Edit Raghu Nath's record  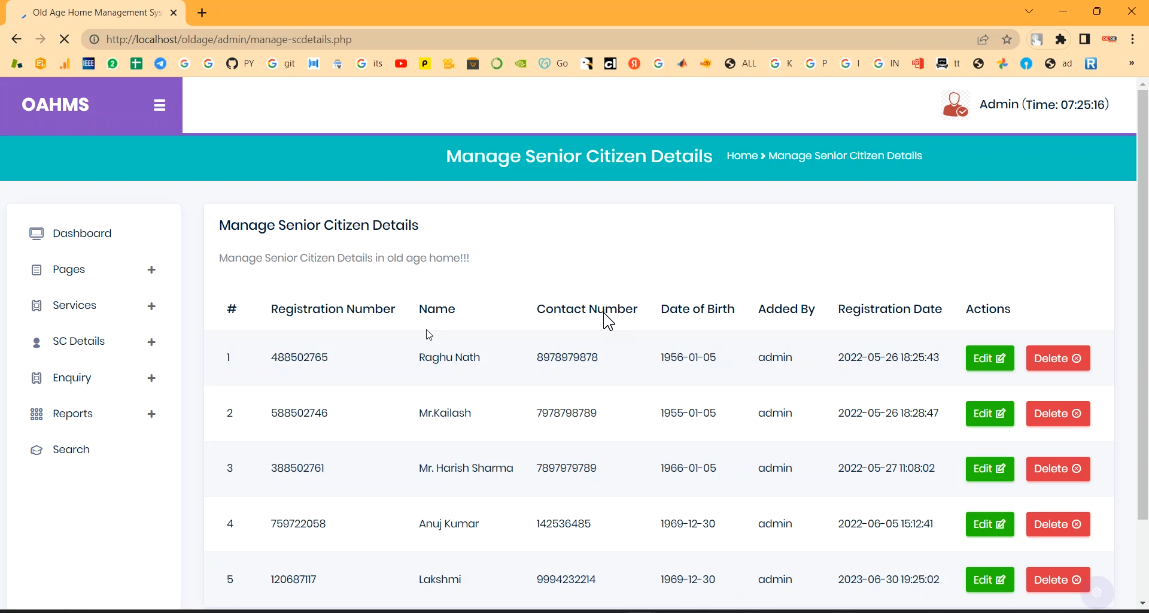pos(989,358)
